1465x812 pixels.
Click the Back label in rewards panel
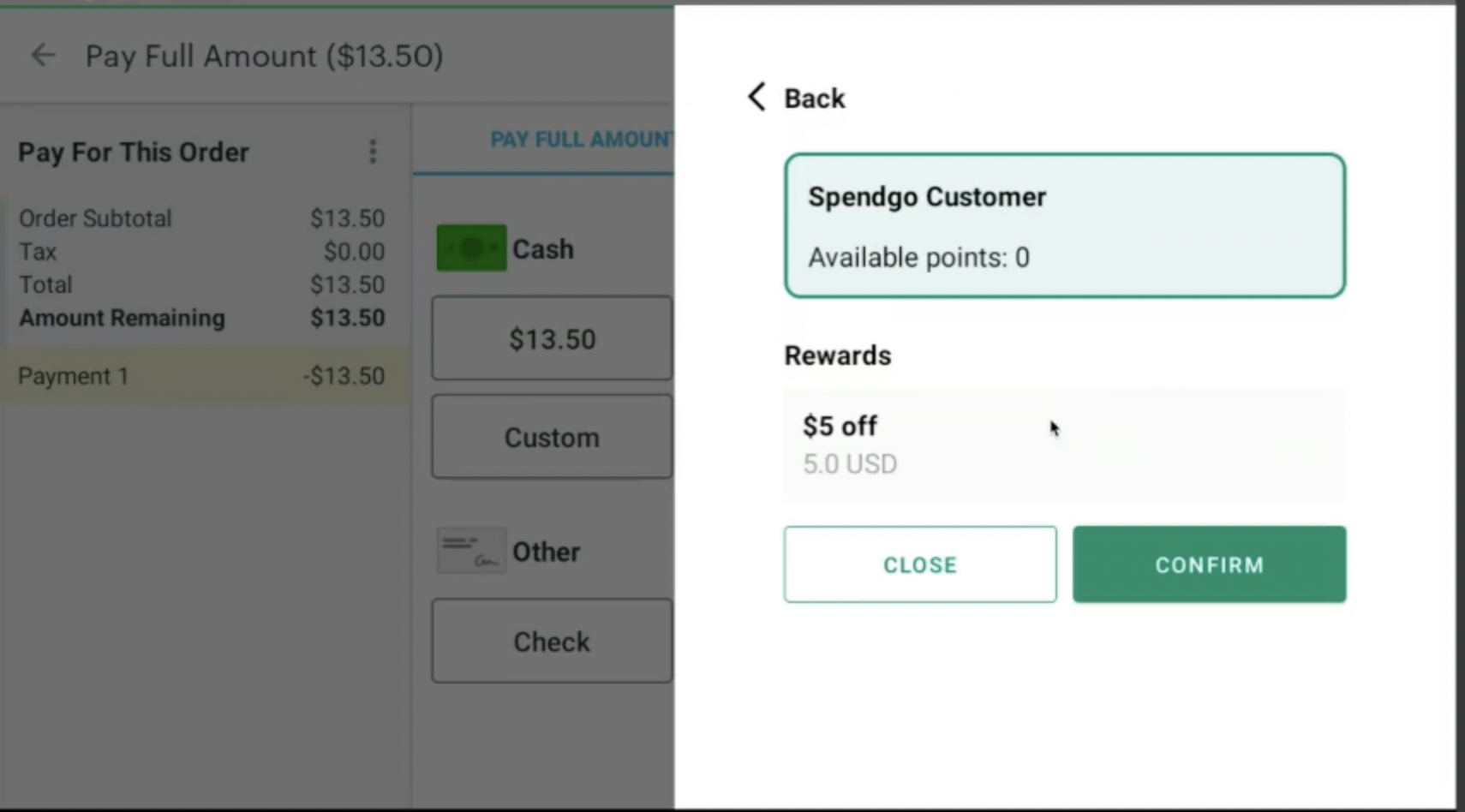815,99
